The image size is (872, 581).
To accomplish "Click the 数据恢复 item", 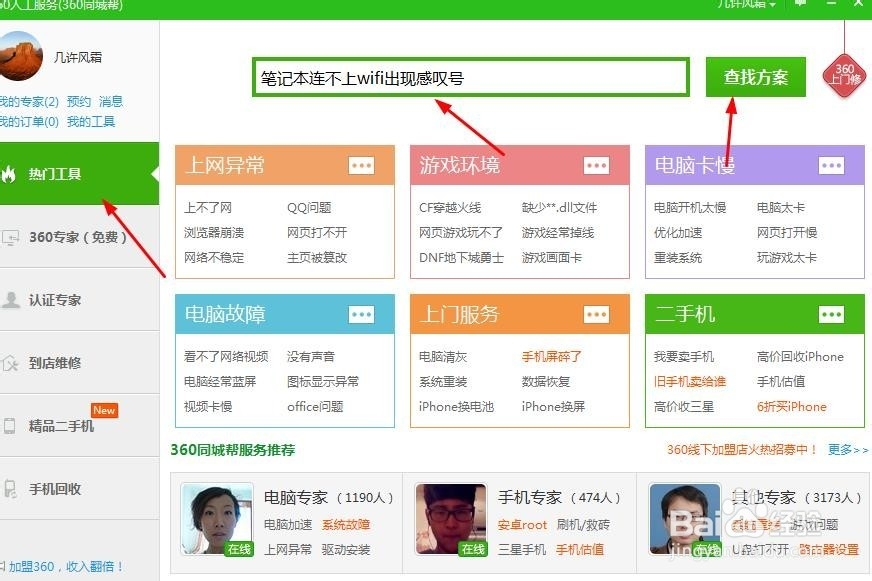I will tap(546, 381).
